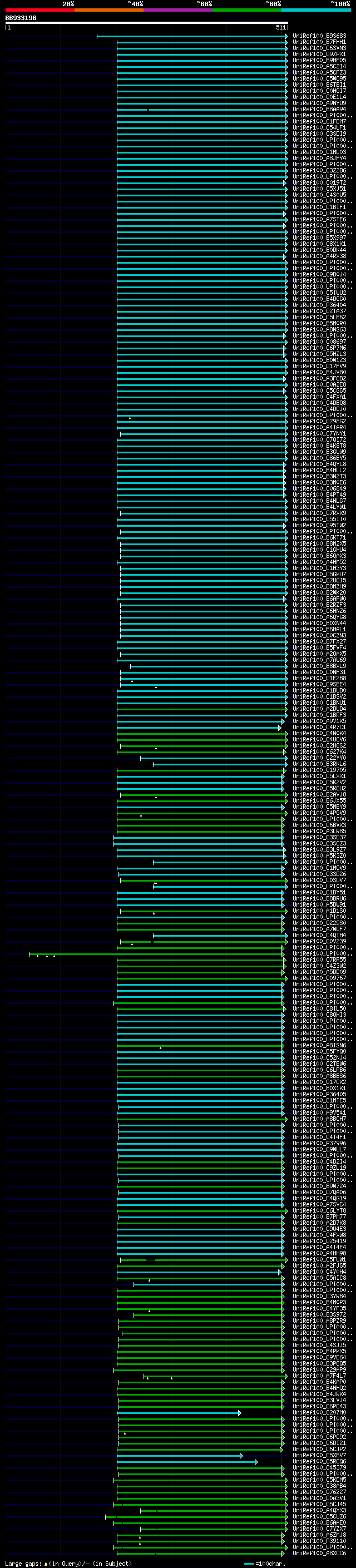Select the UniRef100_Q54UF1 label
The height and width of the screenshot is (1568, 356).
pyautogui.click(x=319, y=127)
